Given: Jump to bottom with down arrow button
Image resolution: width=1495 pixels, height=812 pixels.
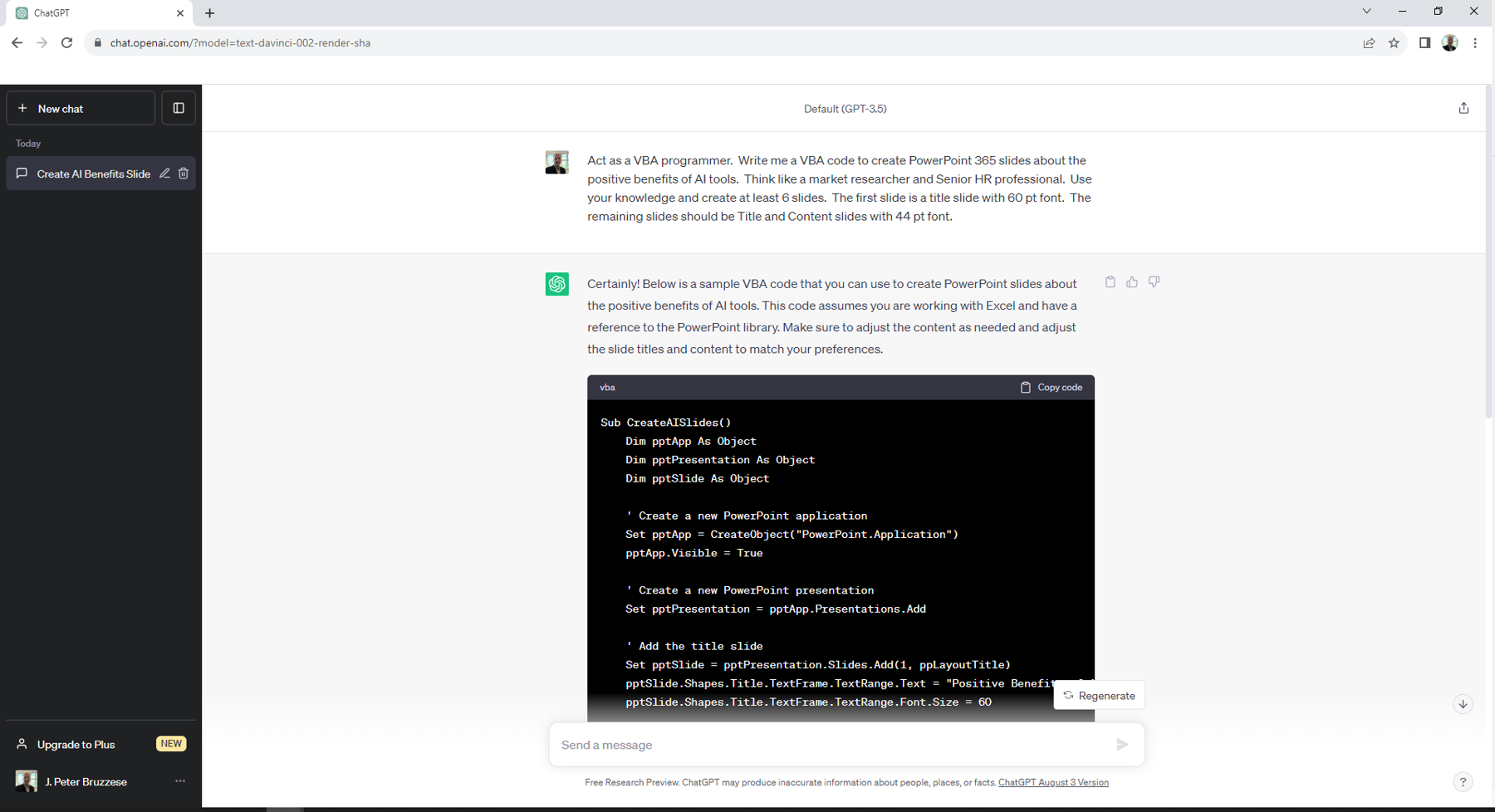Looking at the screenshot, I should click(1463, 704).
